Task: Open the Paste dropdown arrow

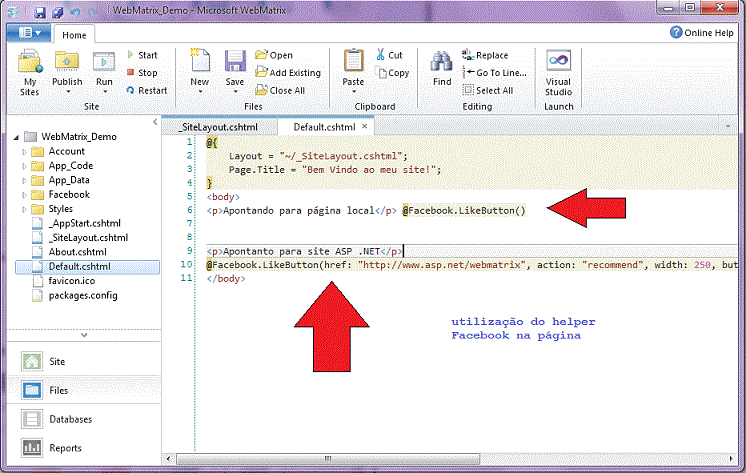Action: [353, 91]
